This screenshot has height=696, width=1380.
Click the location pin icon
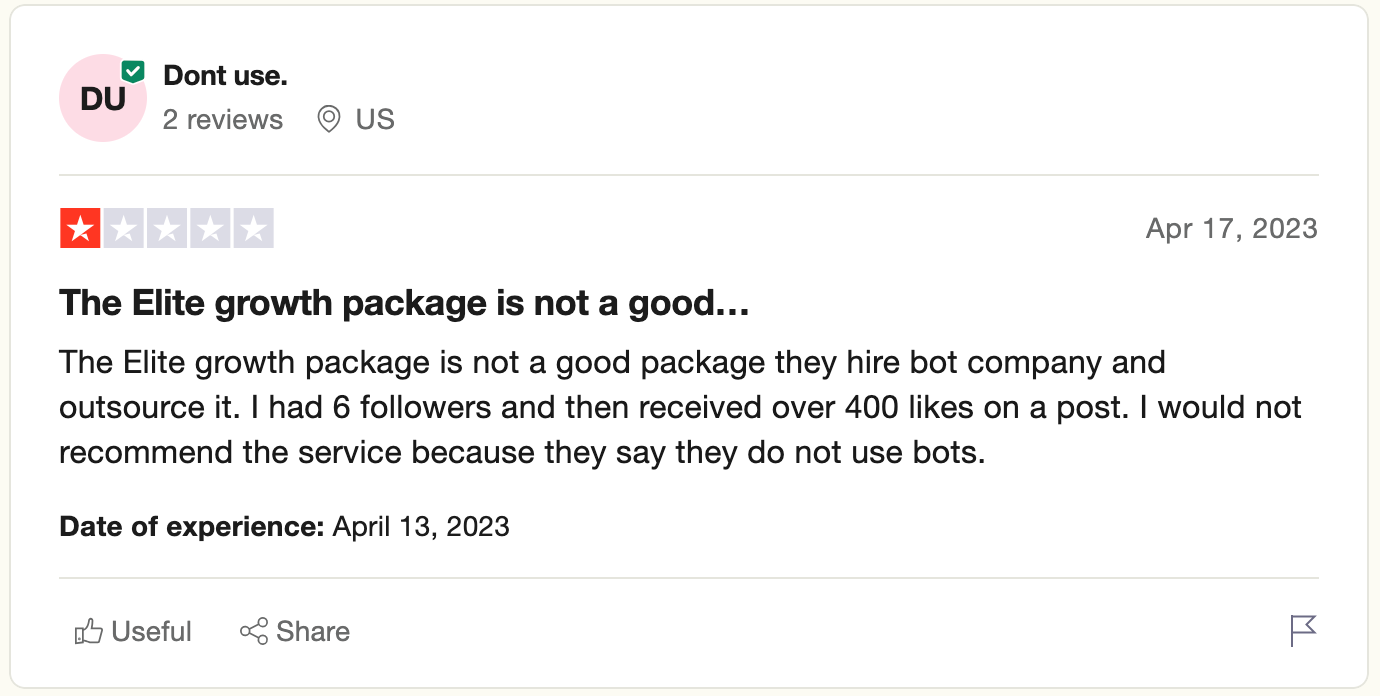(x=328, y=120)
